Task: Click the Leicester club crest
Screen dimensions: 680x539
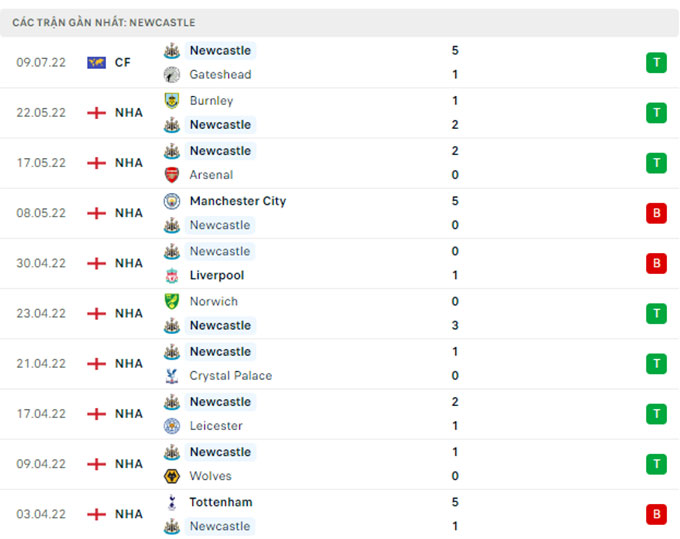Action: [x=172, y=426]
